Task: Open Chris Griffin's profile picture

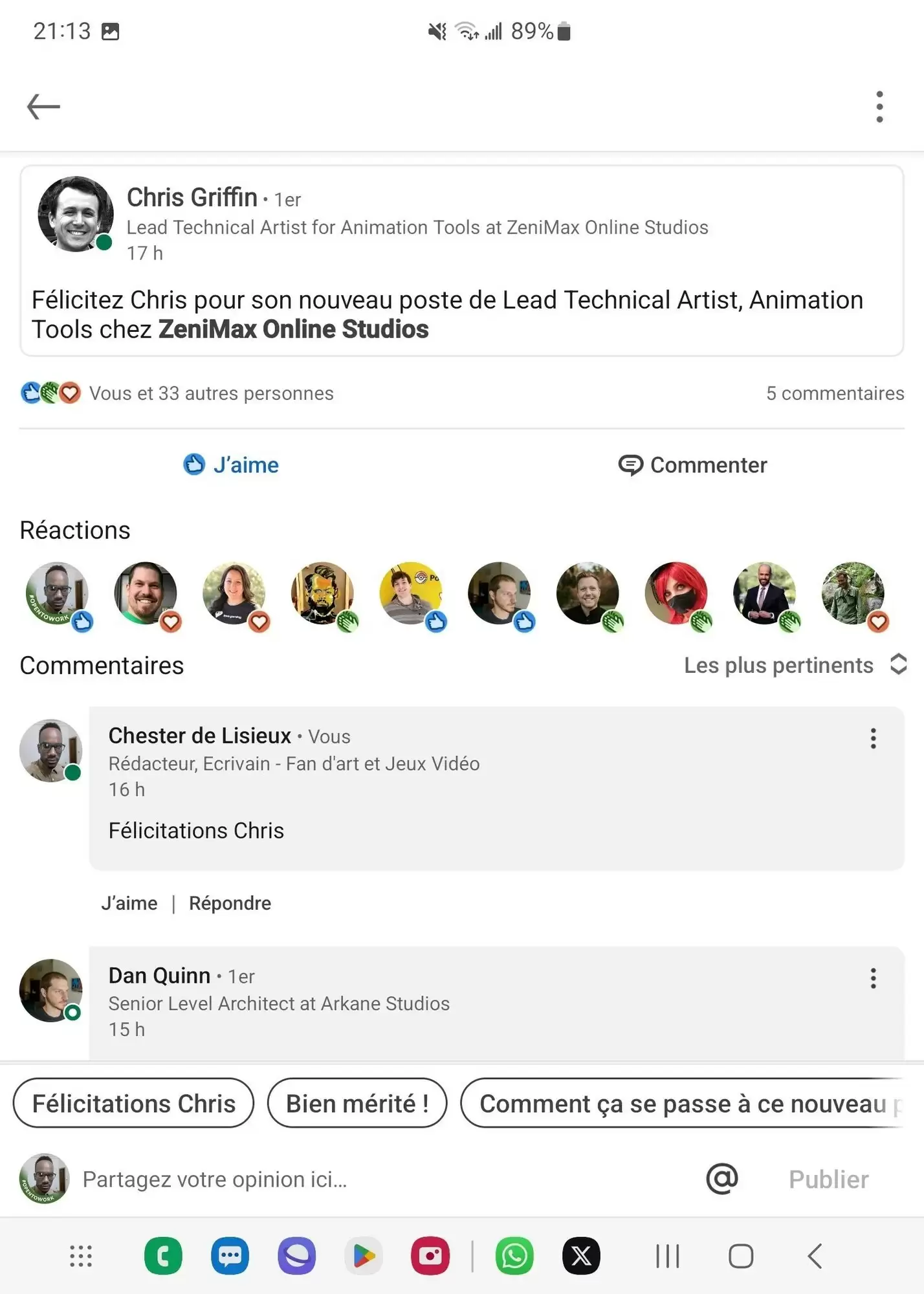Action: 75,214
